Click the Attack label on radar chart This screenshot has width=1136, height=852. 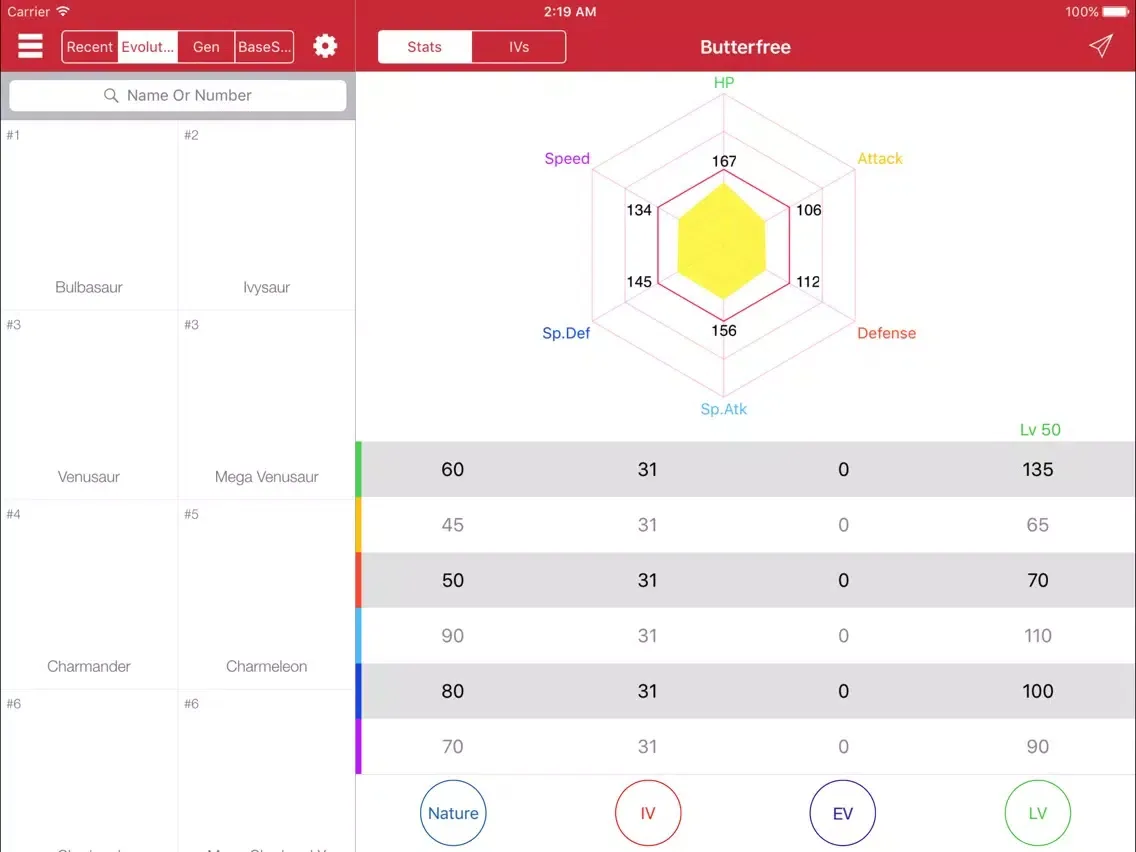880,159
